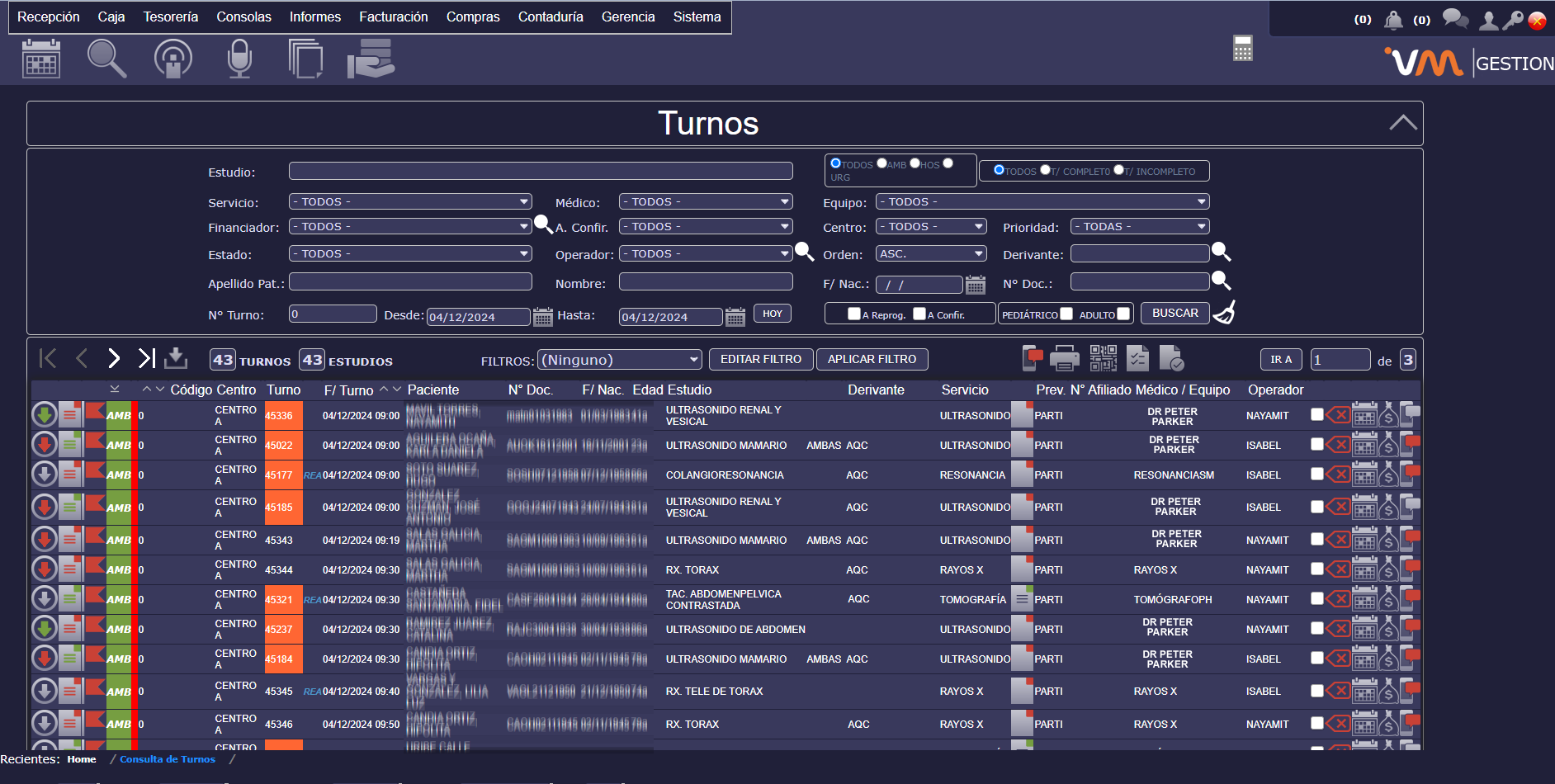Open the notifications bell icon

click(1393, 20)
